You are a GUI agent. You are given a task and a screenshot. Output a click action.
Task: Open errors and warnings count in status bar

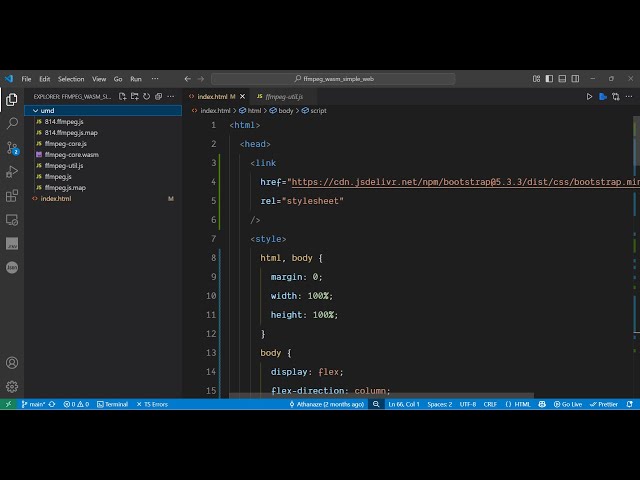tap(76, 404)
